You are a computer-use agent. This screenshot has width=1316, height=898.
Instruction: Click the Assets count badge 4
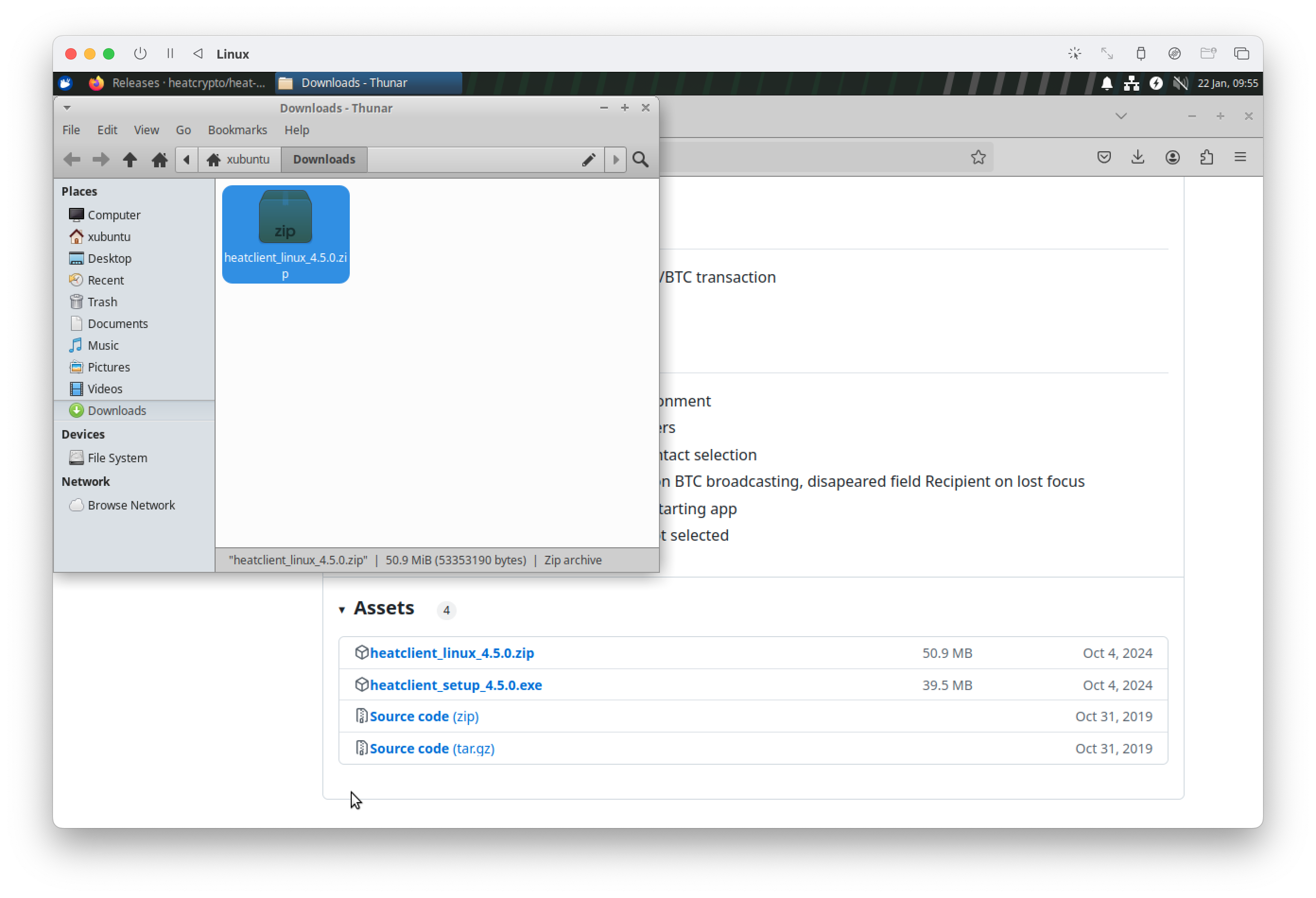pyautogui.click(x=446, y=610)
